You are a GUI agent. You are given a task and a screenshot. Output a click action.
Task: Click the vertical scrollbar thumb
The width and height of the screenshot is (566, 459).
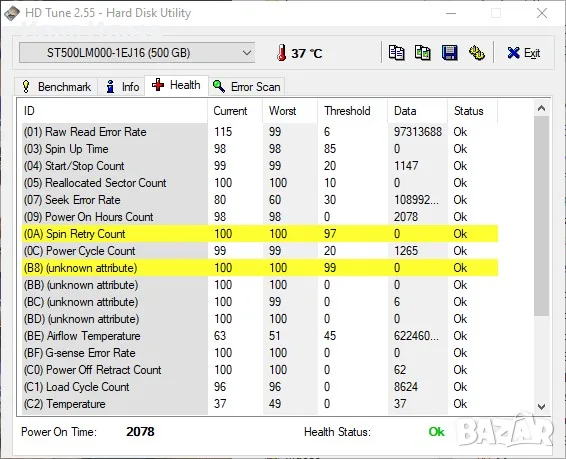[x=541, y=216]
